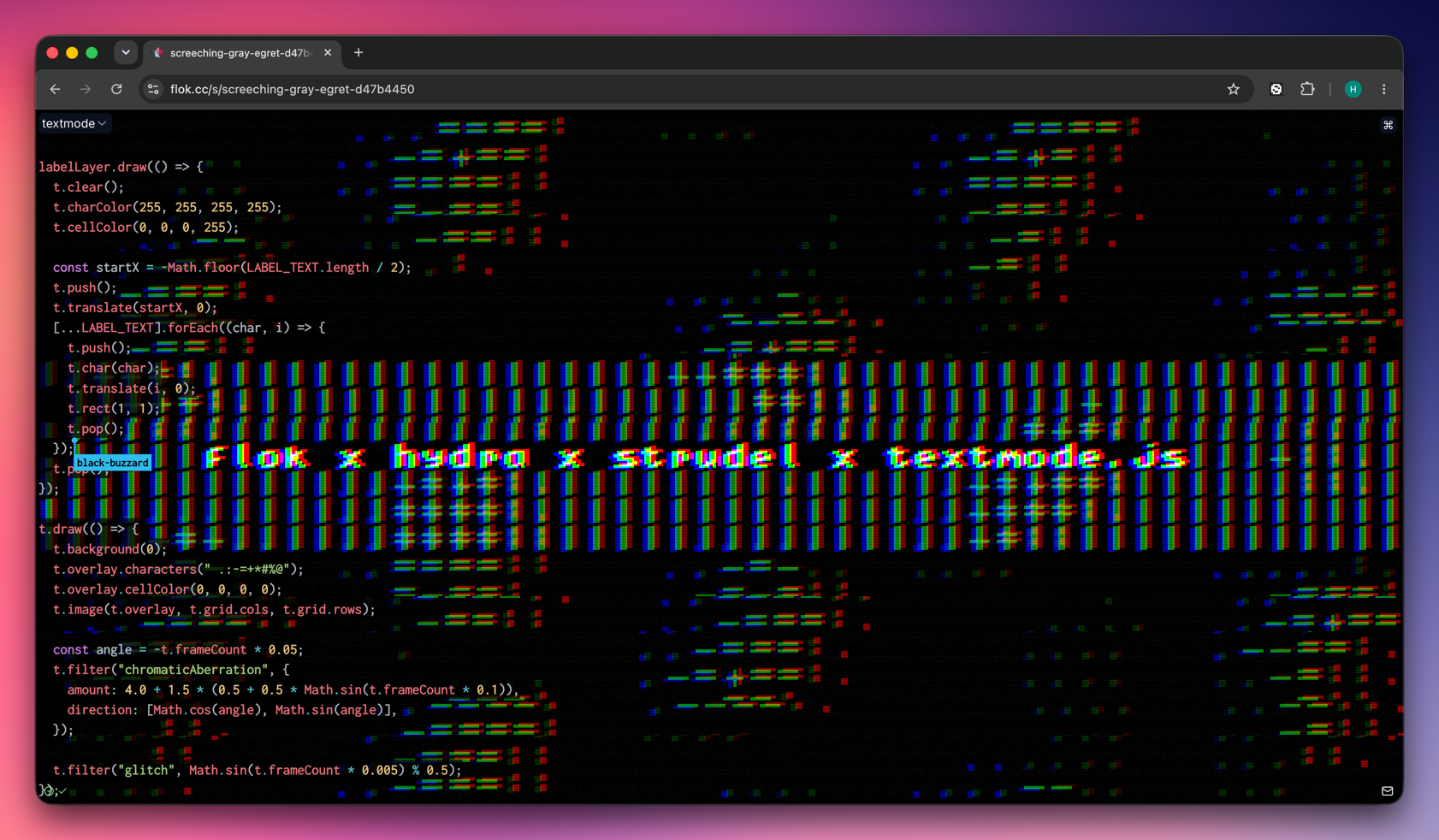This screenshot has width=1439, height=840.
Task: Open Chrome's three-dot menu
Action: [x=1384, y=89]
